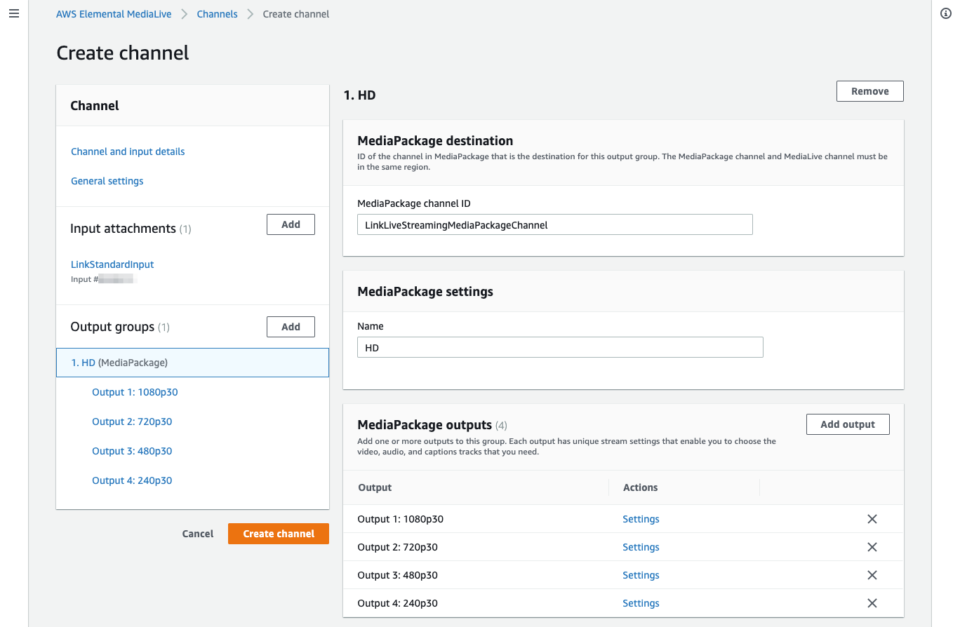
Task: Delete Output 2: 720p30 with the X icon
Action: (x=871, y=547)
